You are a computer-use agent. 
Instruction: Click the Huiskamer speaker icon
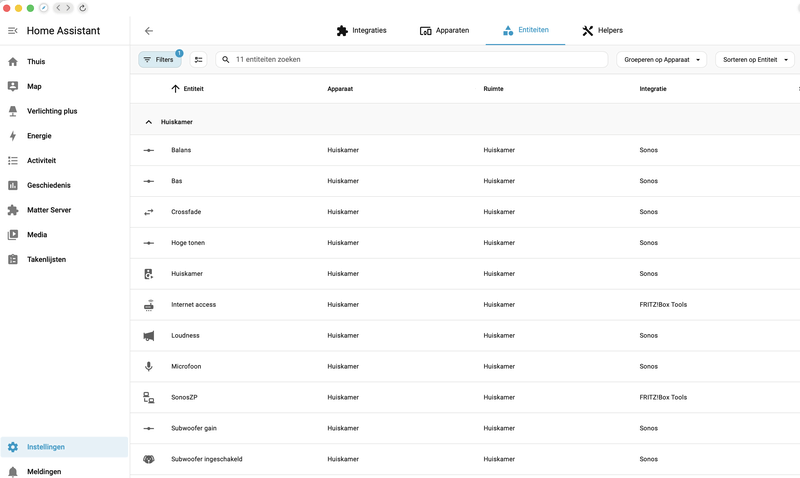(x=148, y=274)
